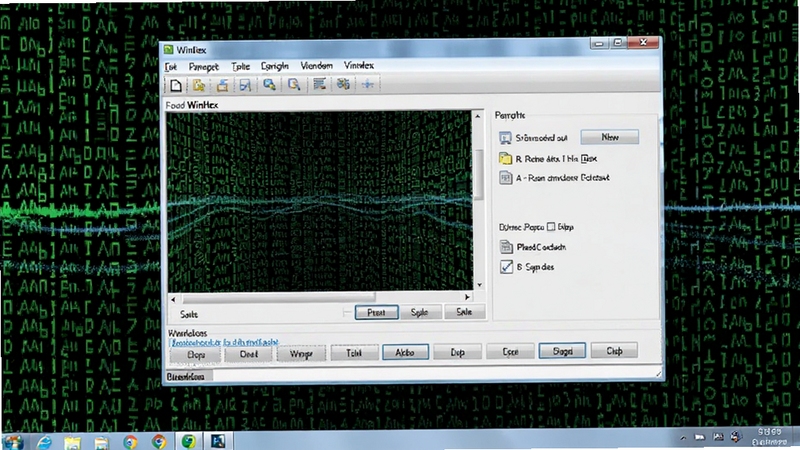Click the Takt button in bottom row
Screen dimensions: 800x450
(x=354, y=353)
